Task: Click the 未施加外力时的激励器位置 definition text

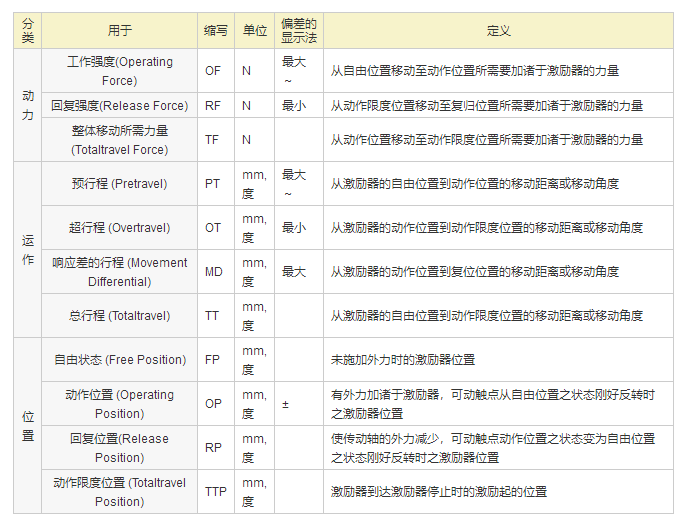Action: tap(402, 360)
